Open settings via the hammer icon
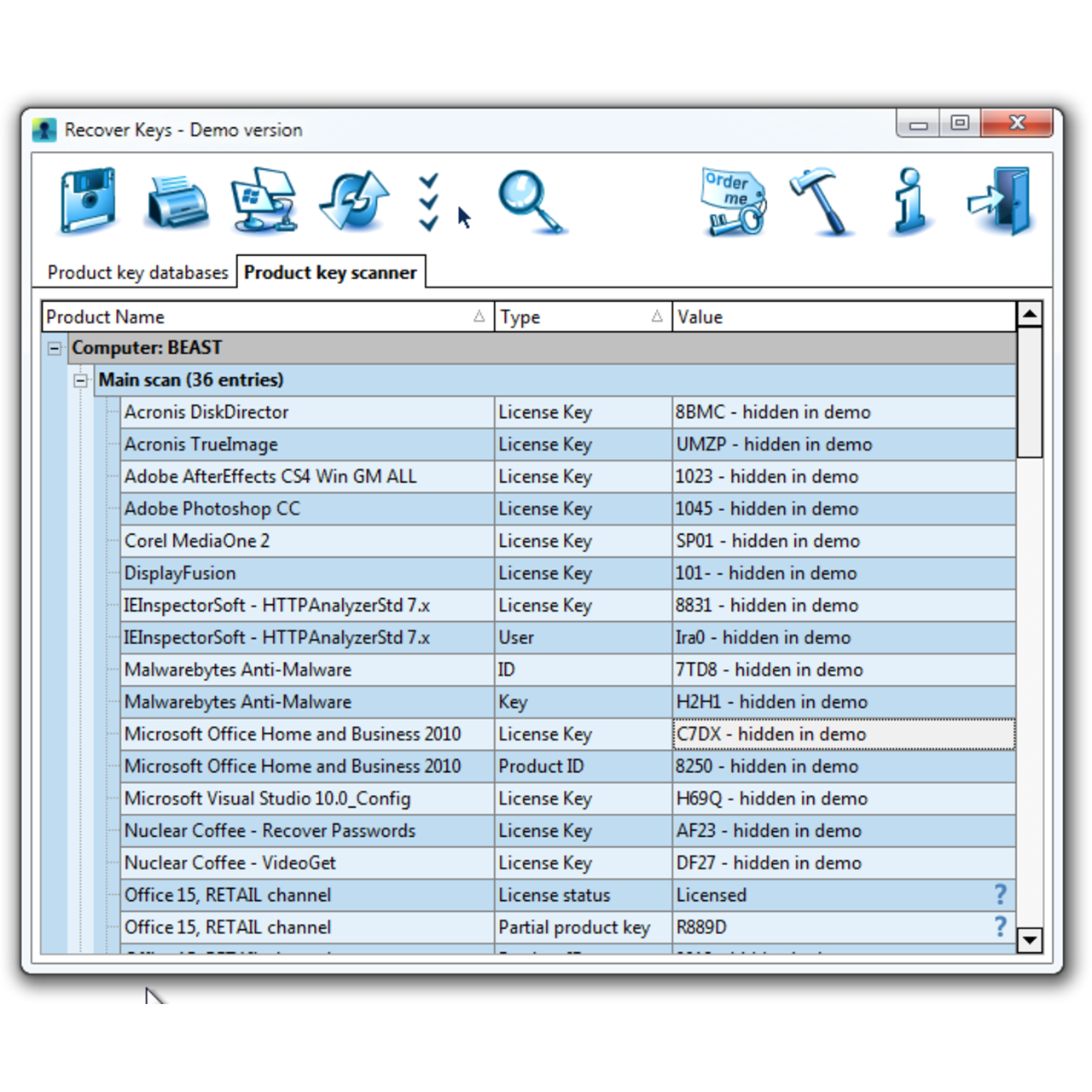The width and height of the screenshot is (1092, 1092). coord(822,202)
